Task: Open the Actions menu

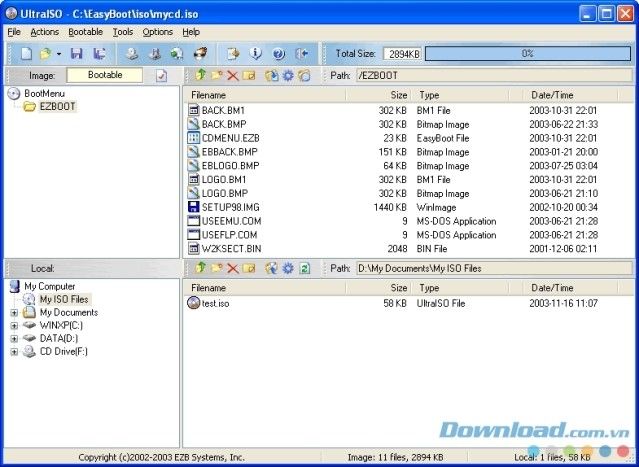Action: [x=44, y=32]
